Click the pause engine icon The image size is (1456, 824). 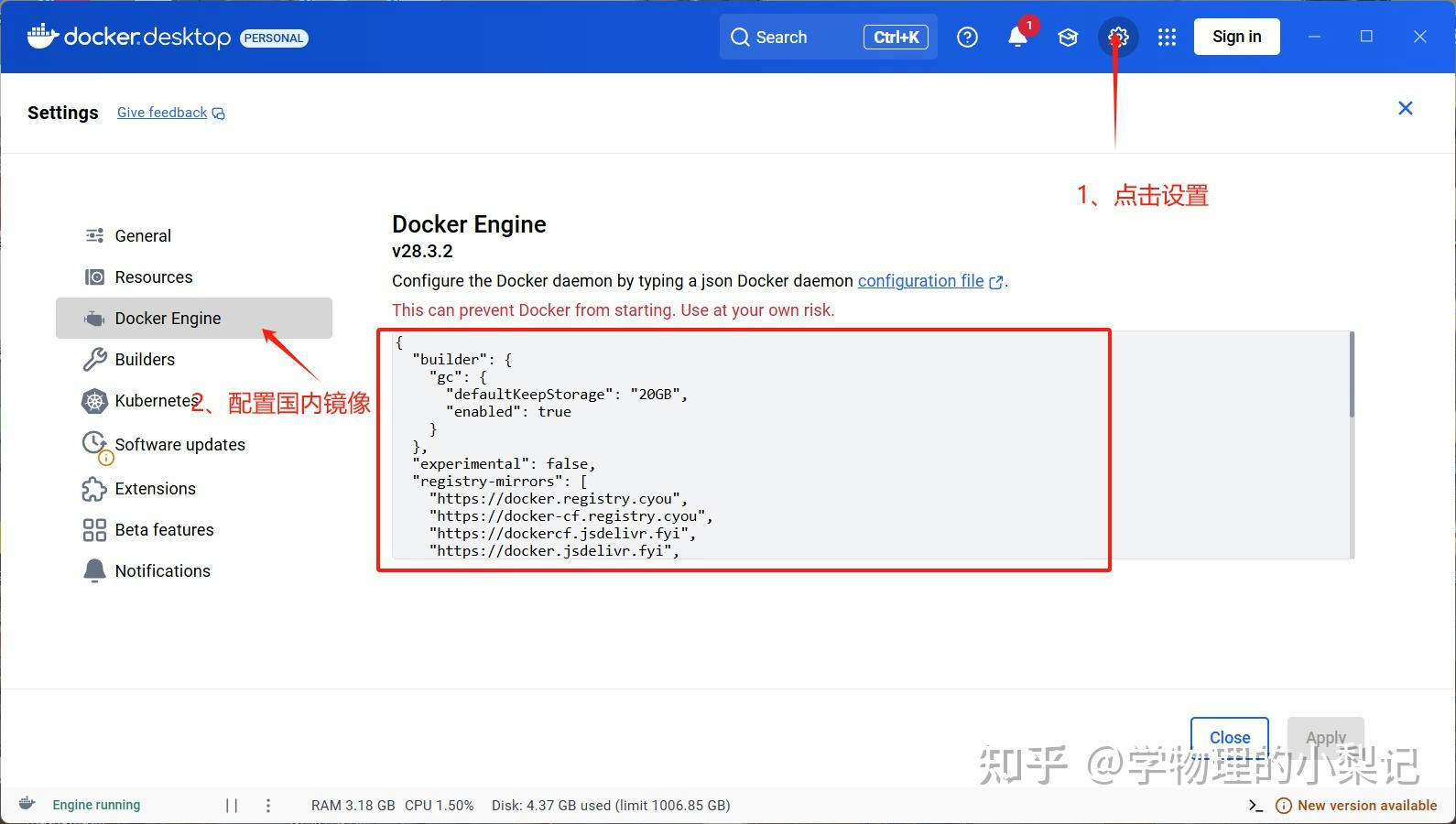232,806
